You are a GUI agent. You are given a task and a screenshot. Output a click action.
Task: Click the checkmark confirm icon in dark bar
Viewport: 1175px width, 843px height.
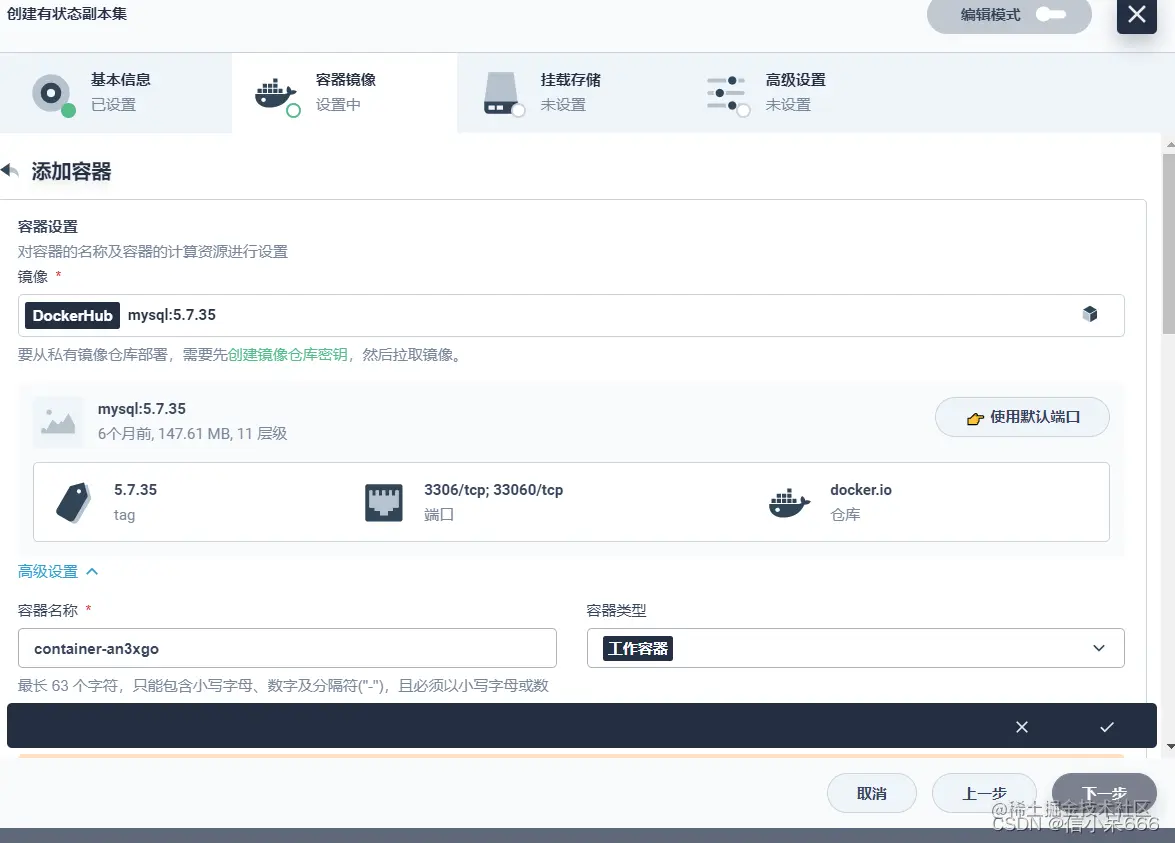(1107, 727)
